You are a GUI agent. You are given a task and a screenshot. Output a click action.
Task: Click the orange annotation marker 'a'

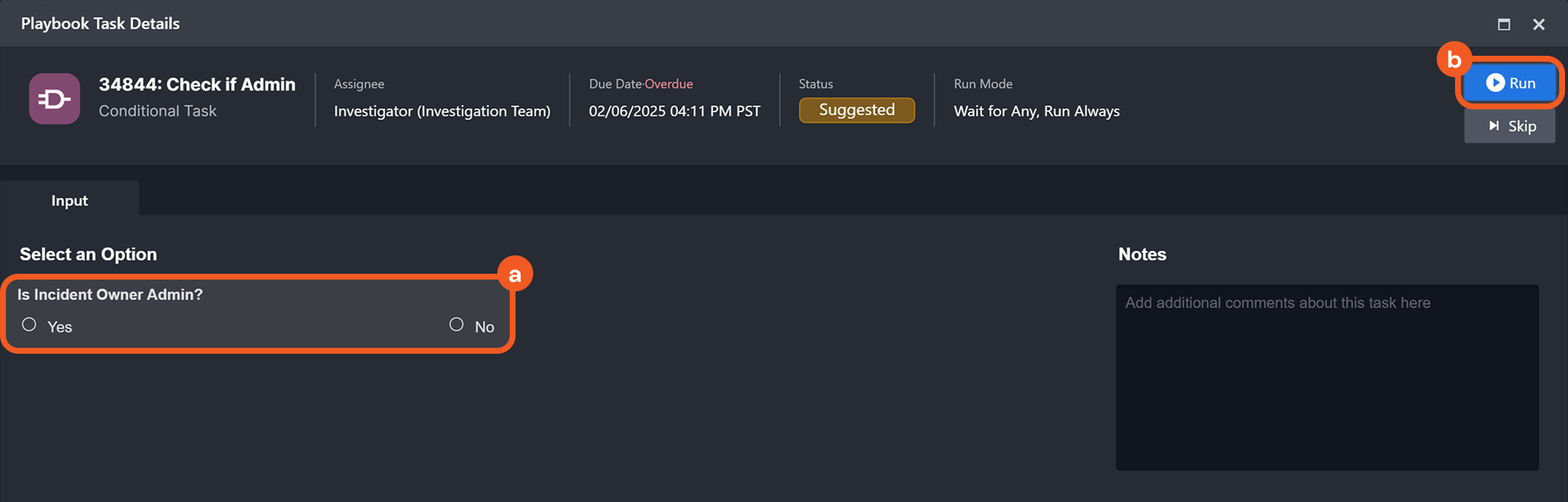[515, 274]
